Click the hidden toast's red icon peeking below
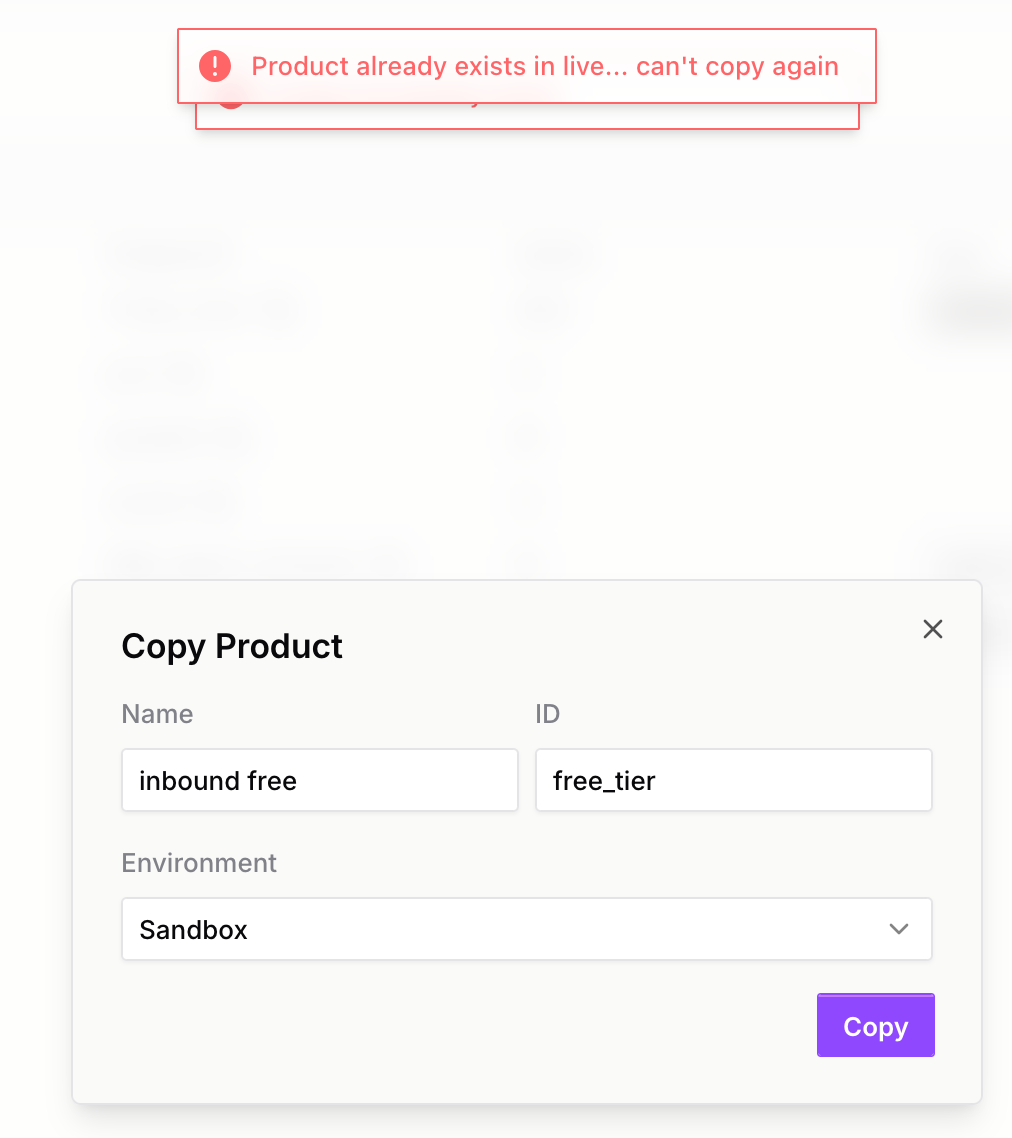 230,104
